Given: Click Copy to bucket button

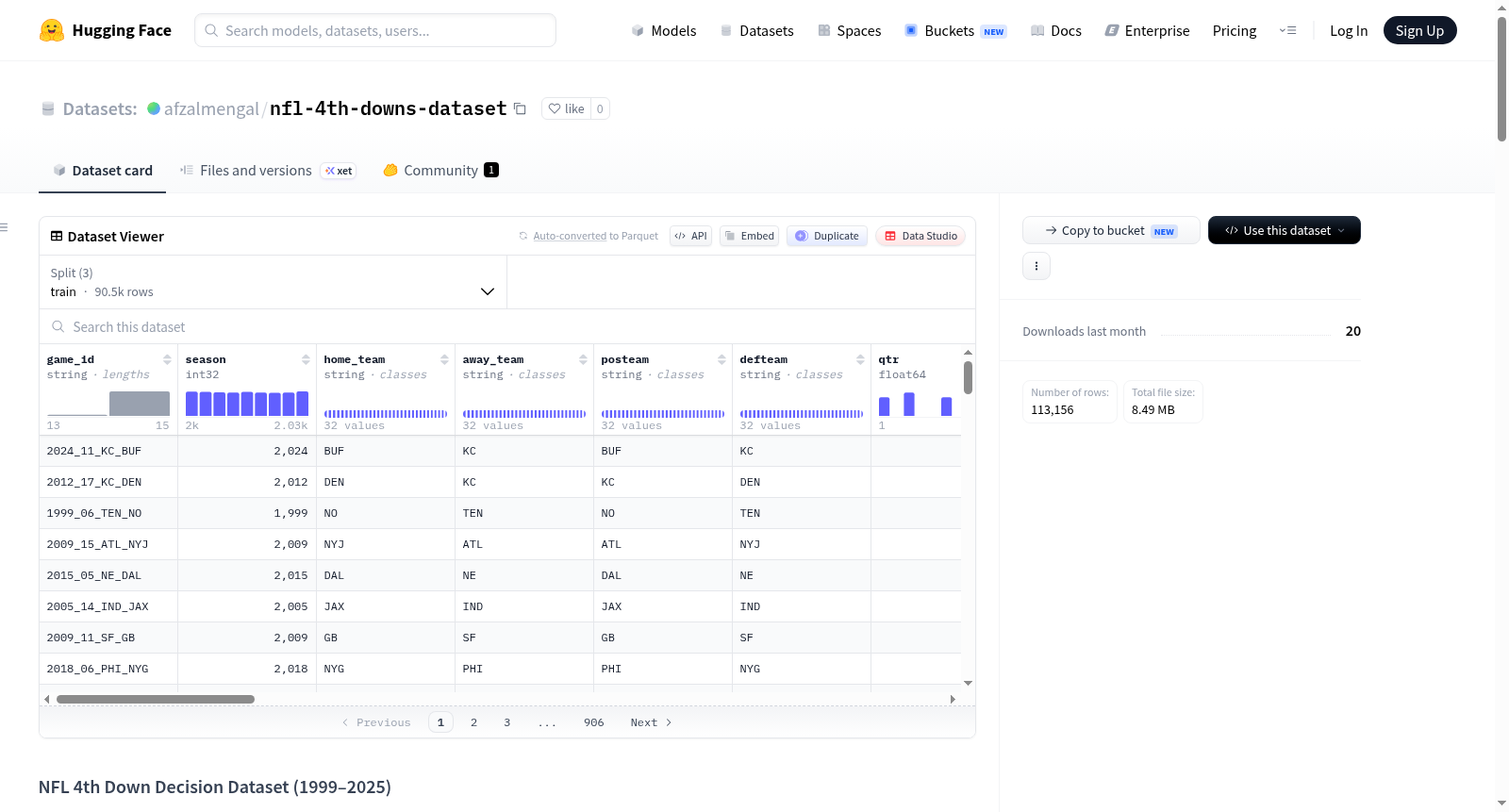Looking at the screenshot, I should (1111, 230).
